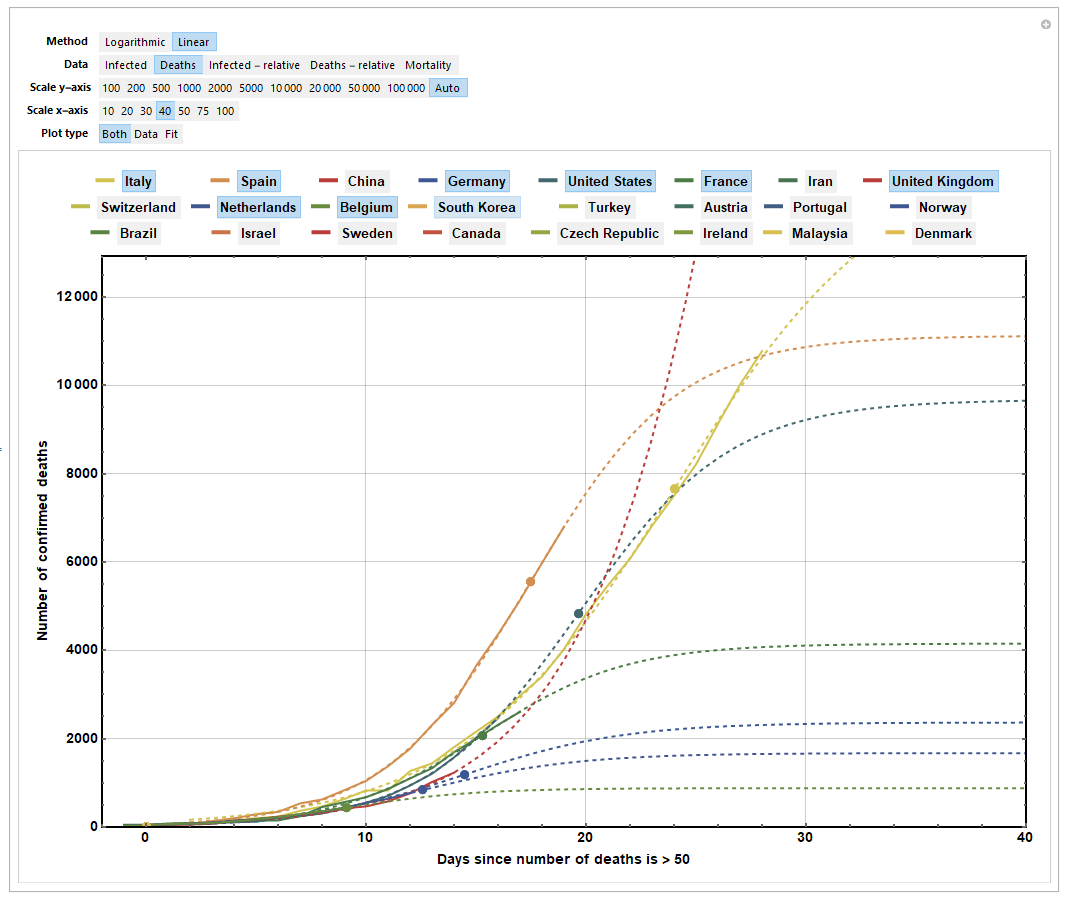Set y-axis scale to Auto
The image size is (1068, 900).
448,88
